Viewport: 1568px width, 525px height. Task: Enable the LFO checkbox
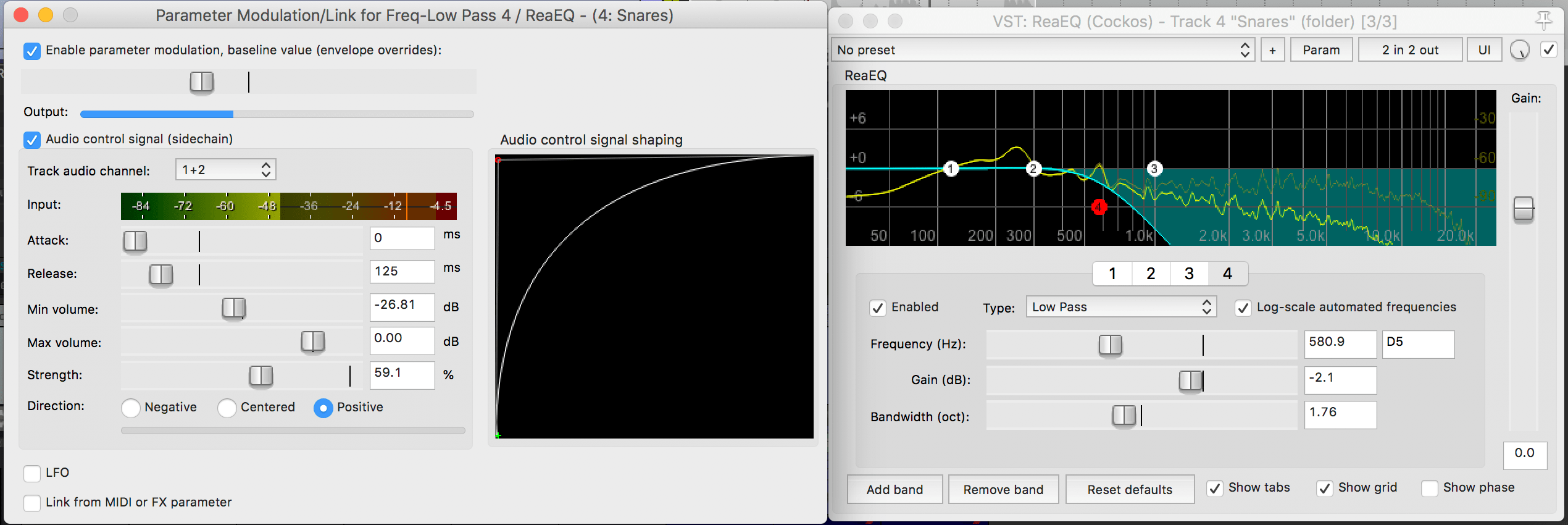point(32,473)
